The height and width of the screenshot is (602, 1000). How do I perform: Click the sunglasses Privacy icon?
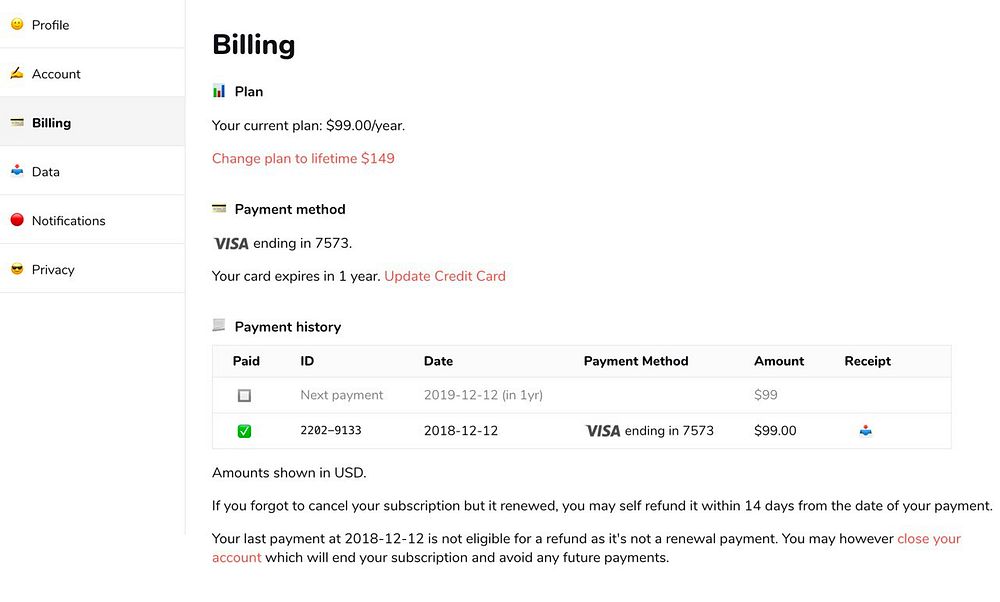17,269
